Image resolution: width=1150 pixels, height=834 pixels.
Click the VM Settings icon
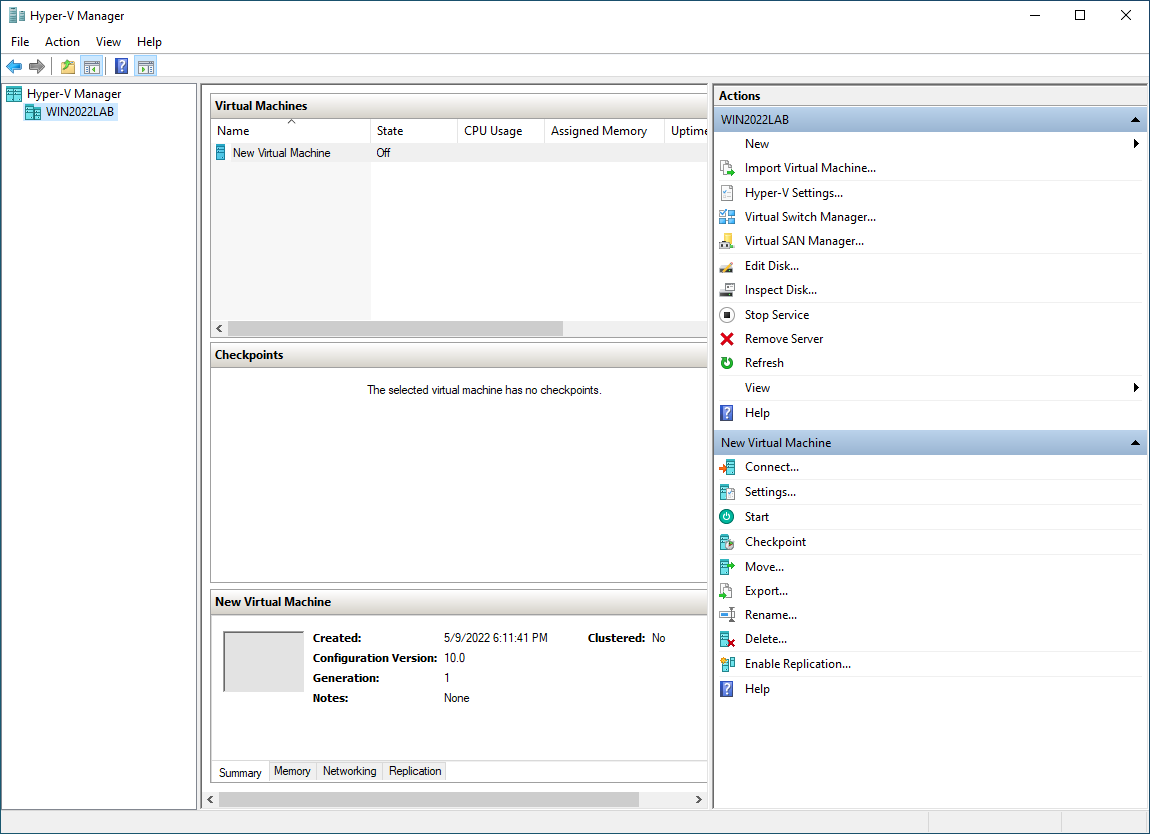[x=727, y=492]
